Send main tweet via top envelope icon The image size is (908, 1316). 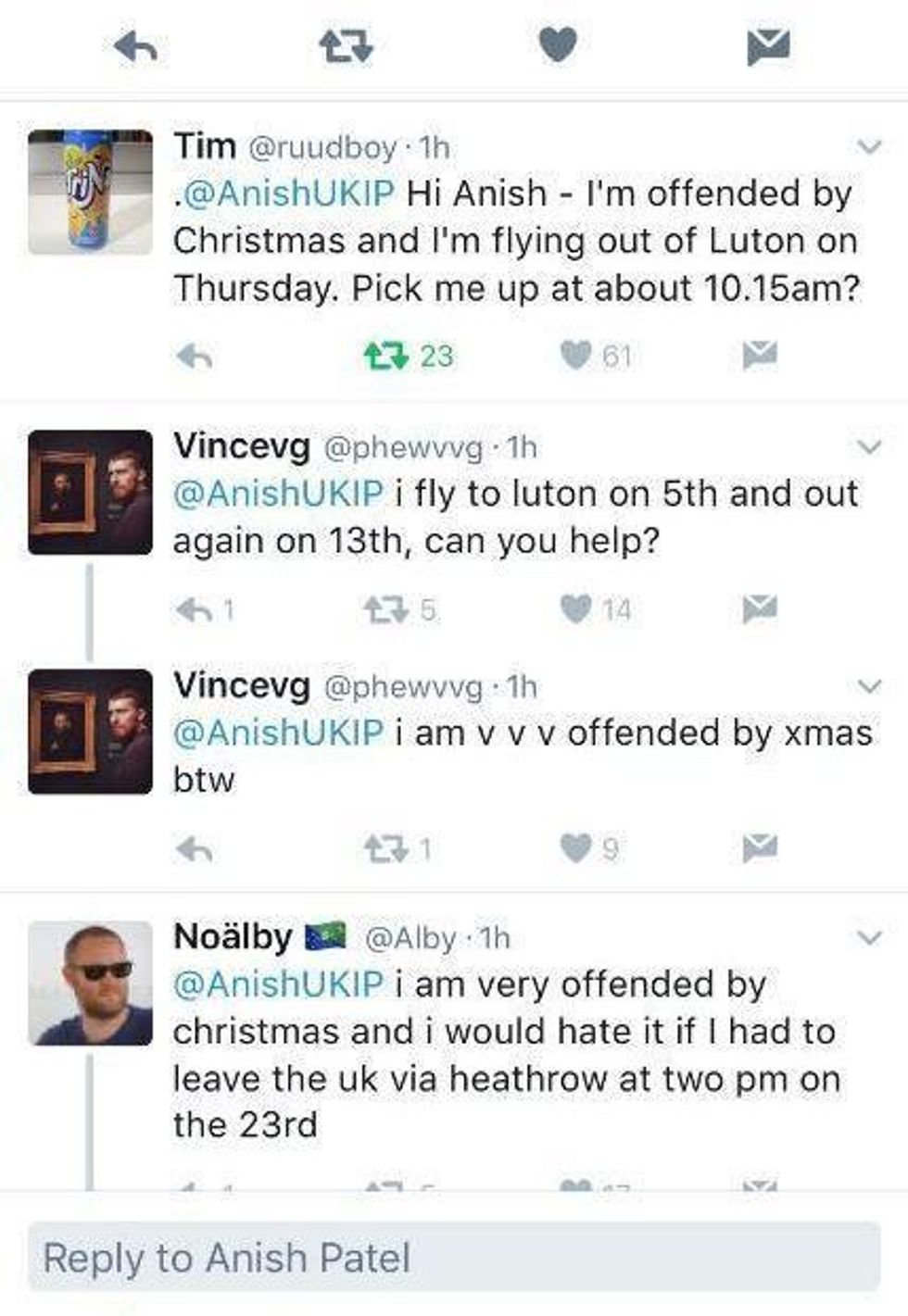pyautogui.click(x=768, y=45)
